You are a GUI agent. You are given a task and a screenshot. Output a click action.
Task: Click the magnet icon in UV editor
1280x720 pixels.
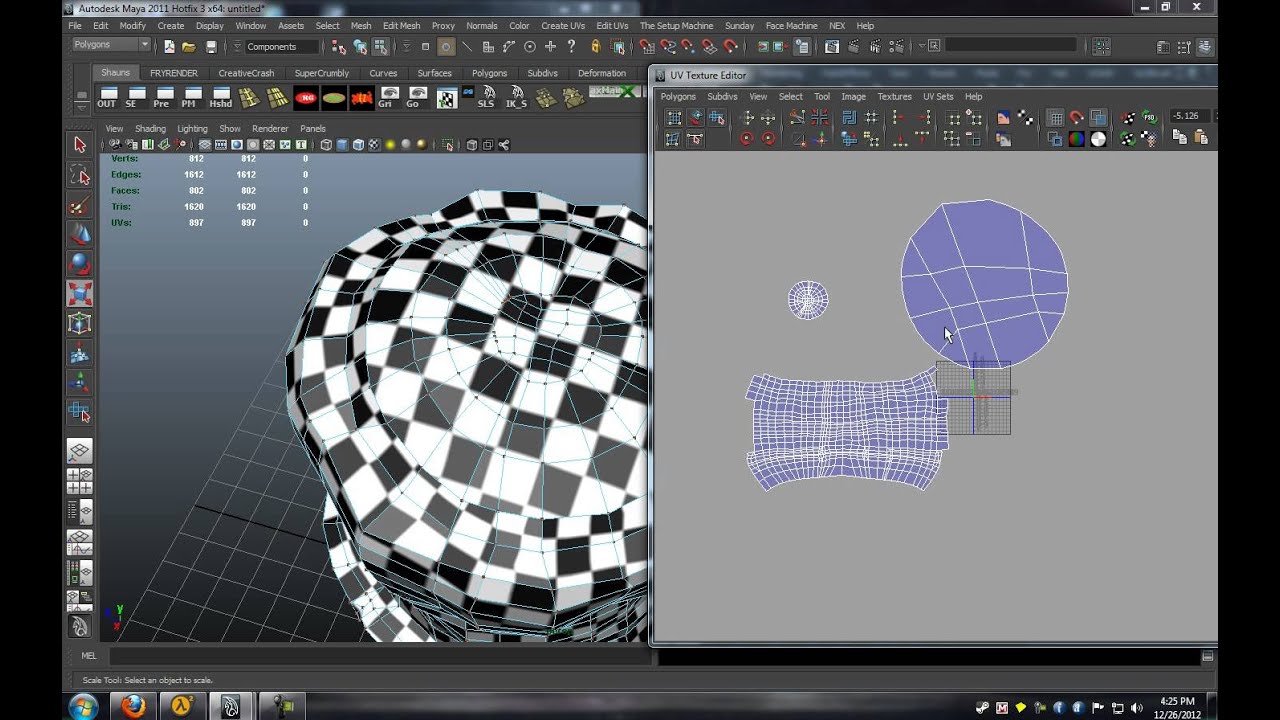(x=1076, y=118)
